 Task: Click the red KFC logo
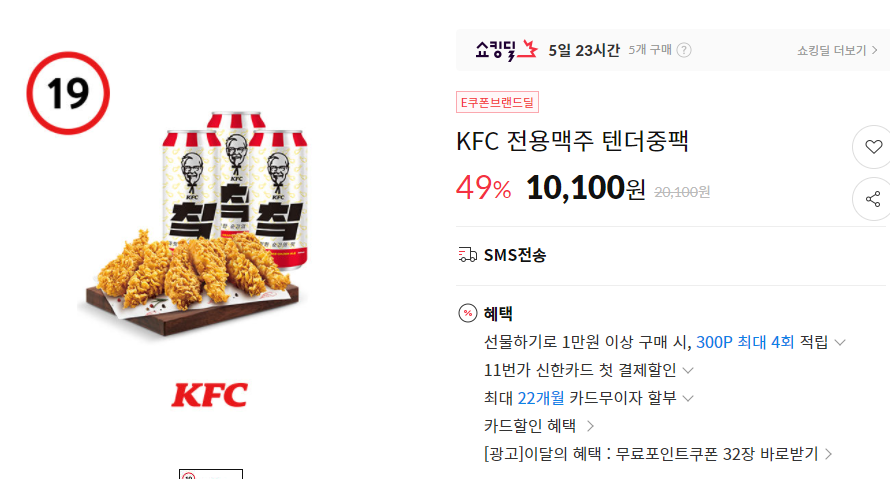pos(209,395)
